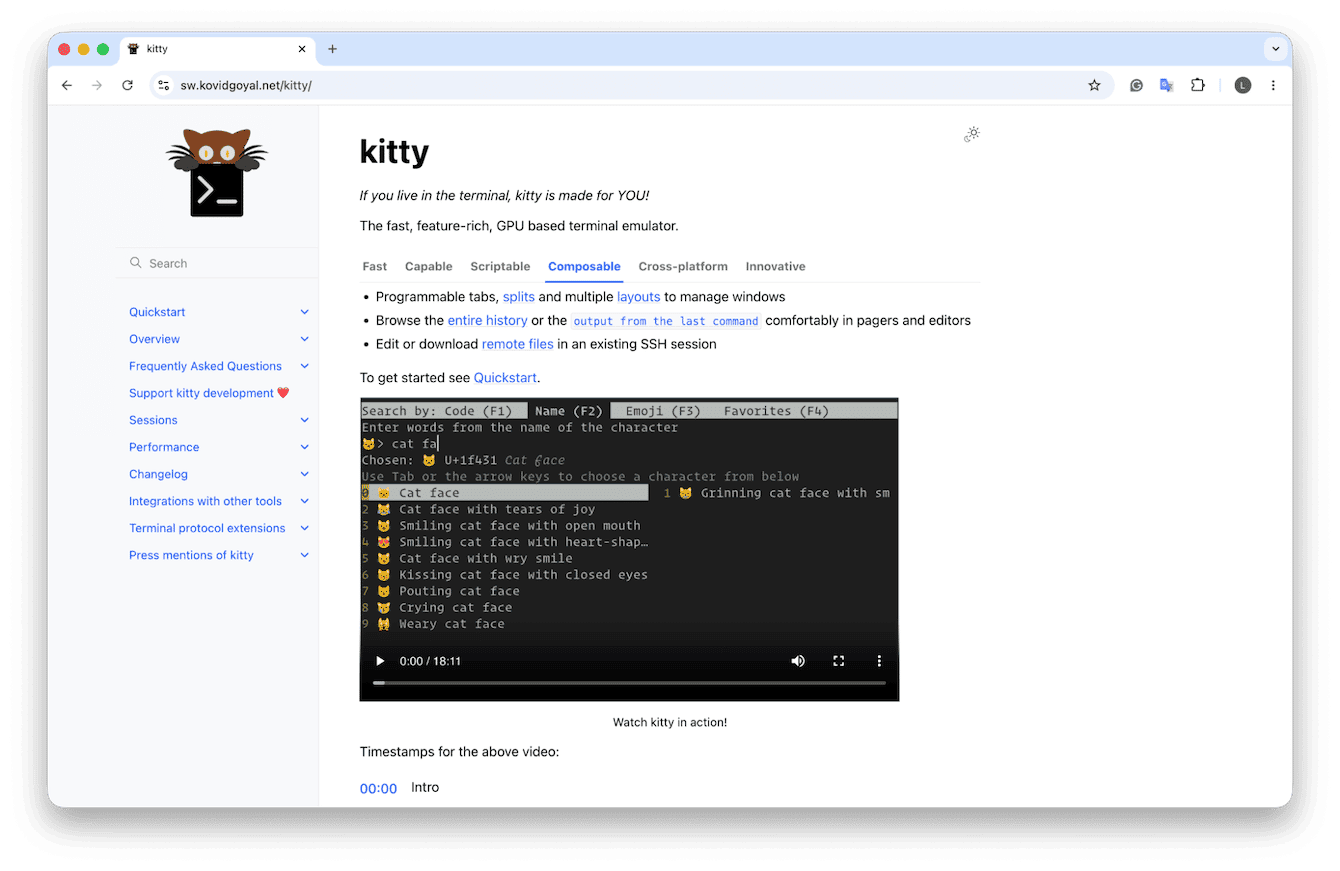Expand the Performance sidebar section
Viewport: 1340px width, 871px height.
tap(305, 447)
